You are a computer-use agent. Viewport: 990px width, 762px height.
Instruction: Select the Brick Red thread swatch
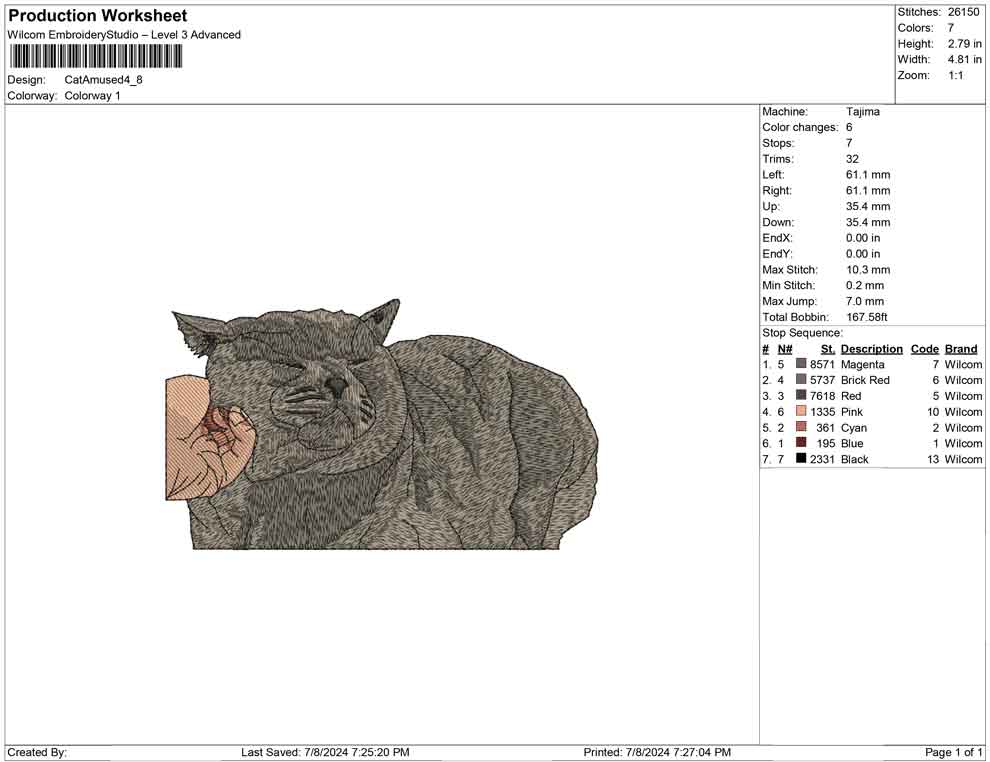click(x=799, y=380)
